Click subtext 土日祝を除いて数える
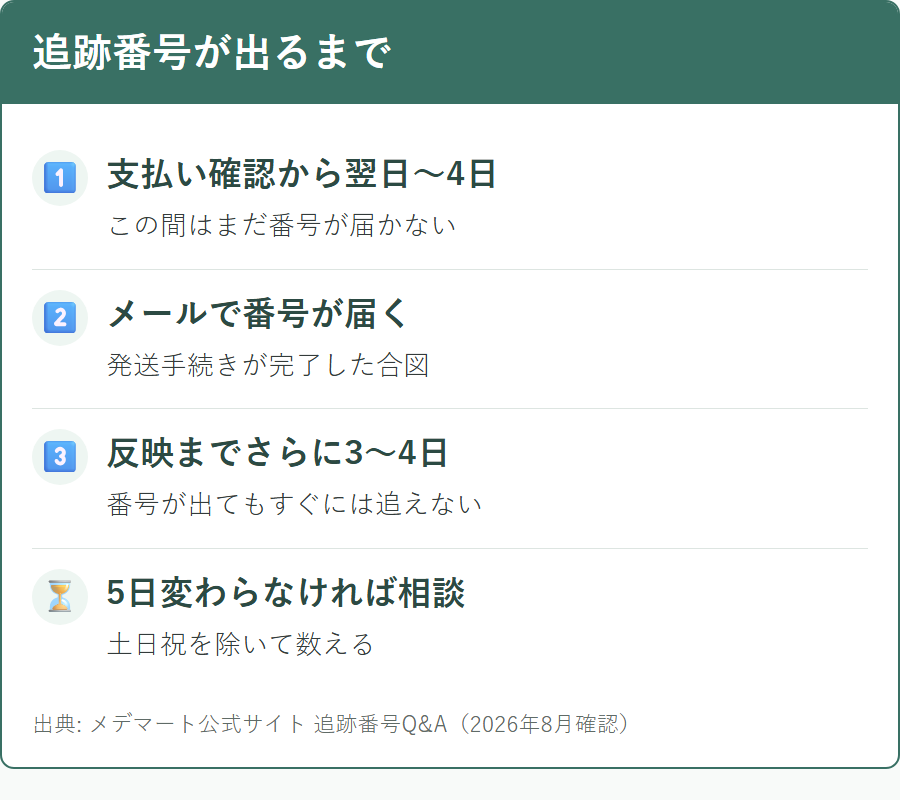Screen dimensions: 900x800 240,644
